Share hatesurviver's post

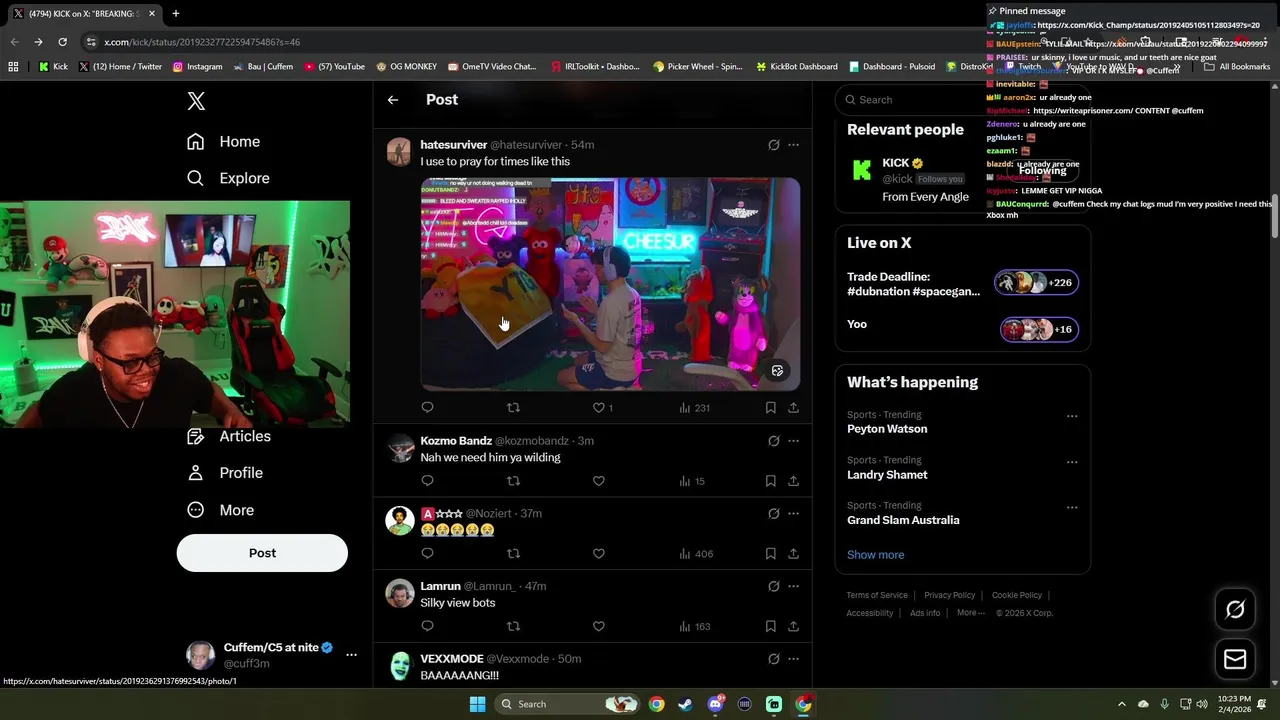click(793, 407)
